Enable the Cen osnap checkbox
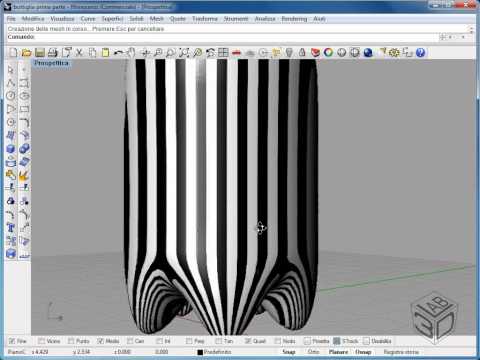480x360 pixels. (x=130, y=341)
